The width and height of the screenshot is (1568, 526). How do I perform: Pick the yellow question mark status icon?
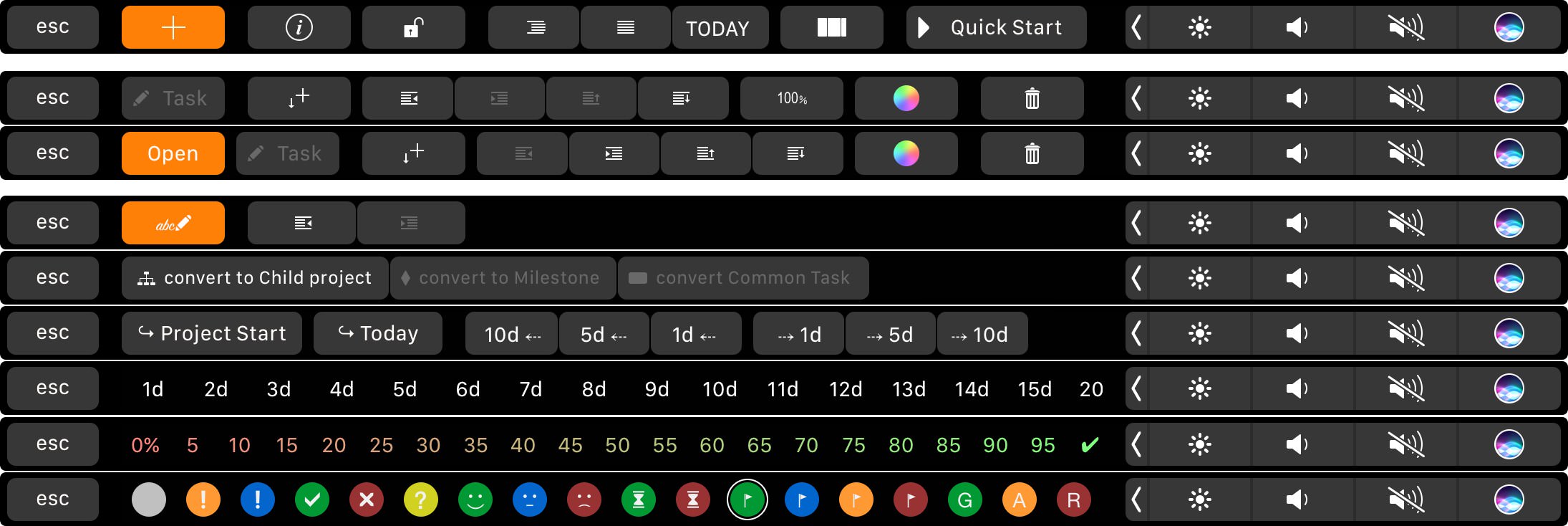coord(421,499)
